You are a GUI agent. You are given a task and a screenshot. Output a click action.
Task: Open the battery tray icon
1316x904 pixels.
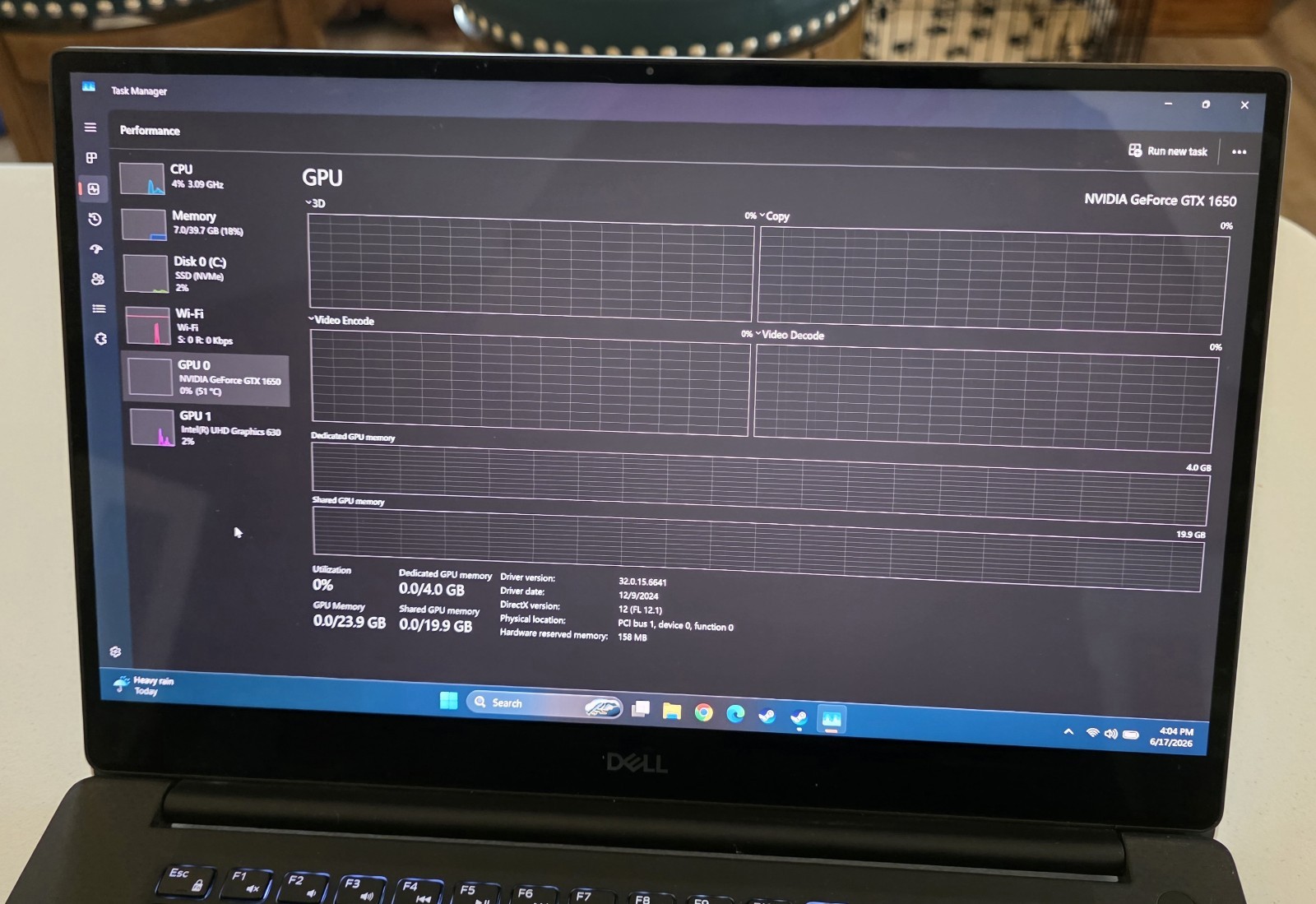[x=1131, y=735]
